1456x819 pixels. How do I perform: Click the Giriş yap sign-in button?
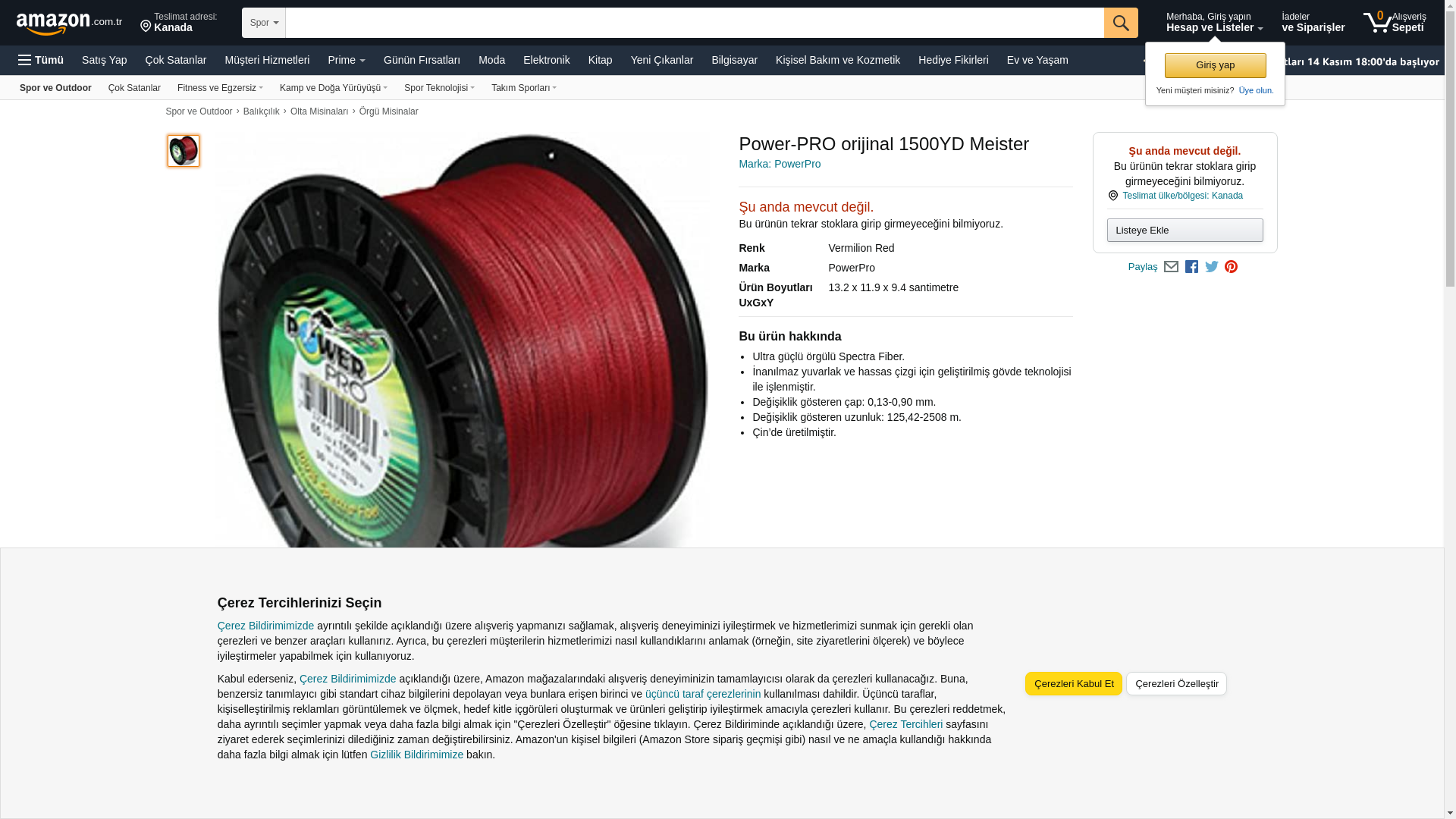pos(1215,65)
